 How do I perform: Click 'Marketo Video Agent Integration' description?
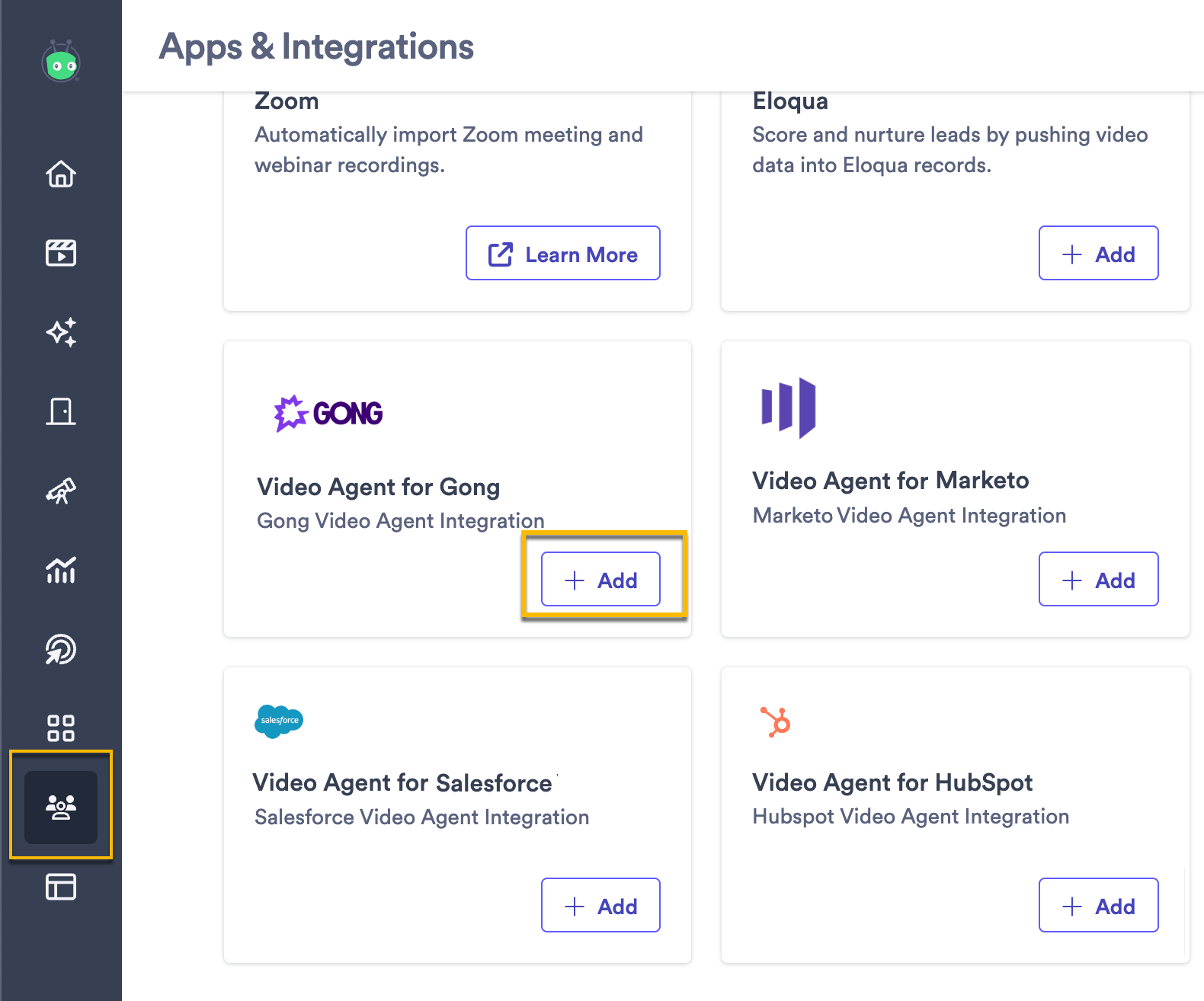909,516
